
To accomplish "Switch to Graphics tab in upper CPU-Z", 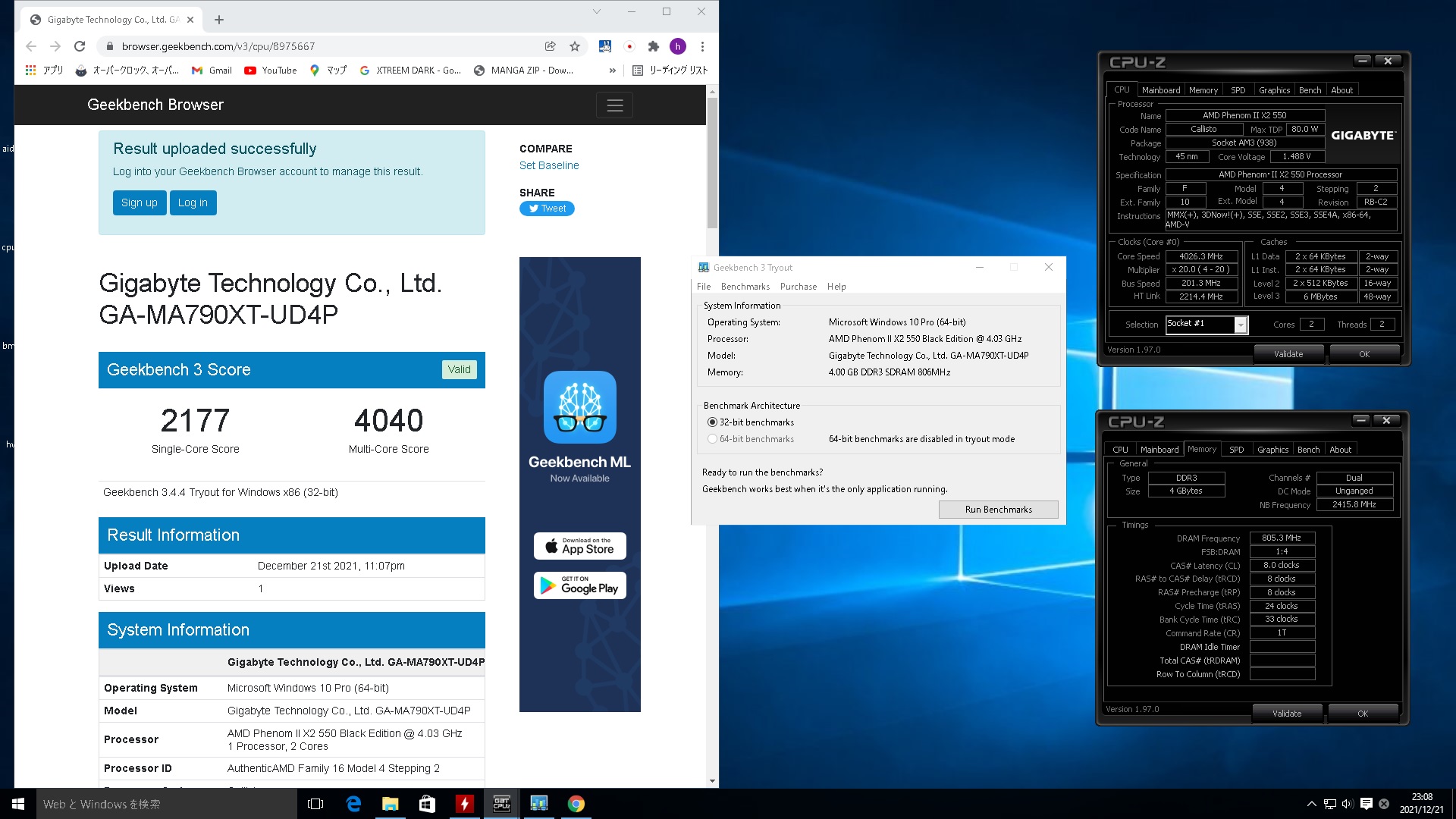I will point(1274,90).
